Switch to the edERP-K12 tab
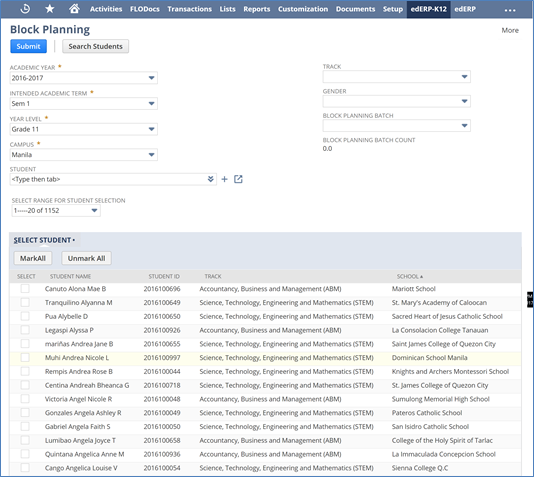 point(428,9)
